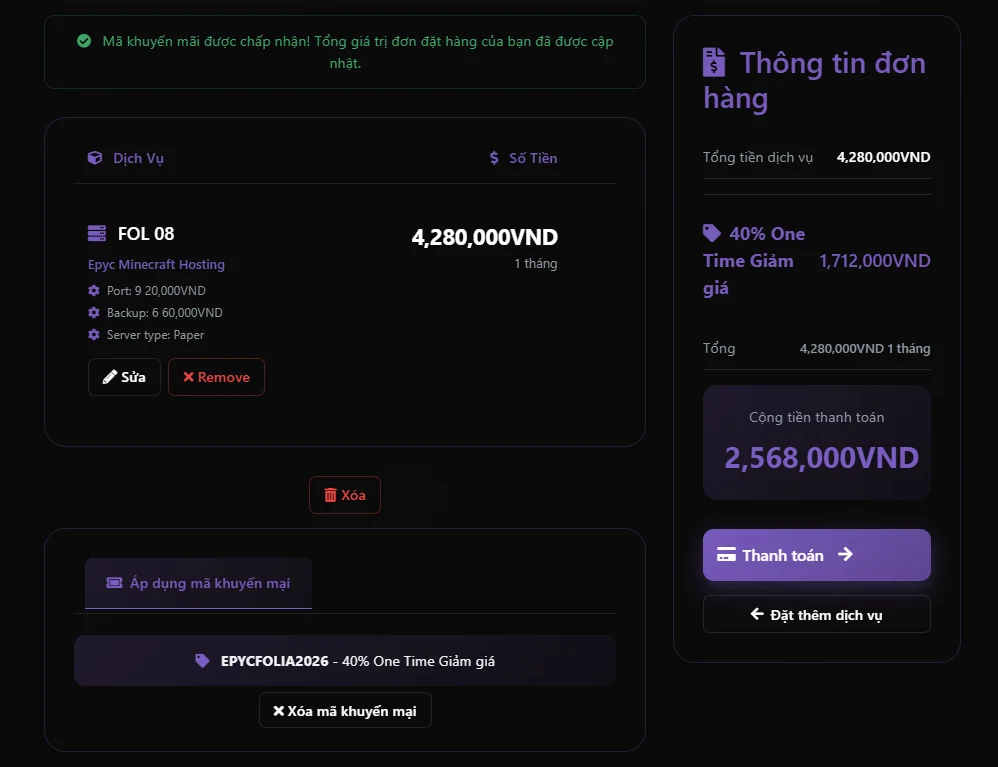Click the gear icon beside Server type
This screenshot has width=998, height=767.
[x=94, y=335]
